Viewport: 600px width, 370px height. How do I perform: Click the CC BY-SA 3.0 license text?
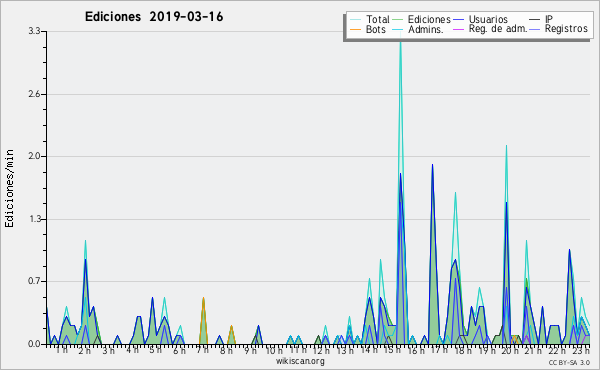(569, 362)
